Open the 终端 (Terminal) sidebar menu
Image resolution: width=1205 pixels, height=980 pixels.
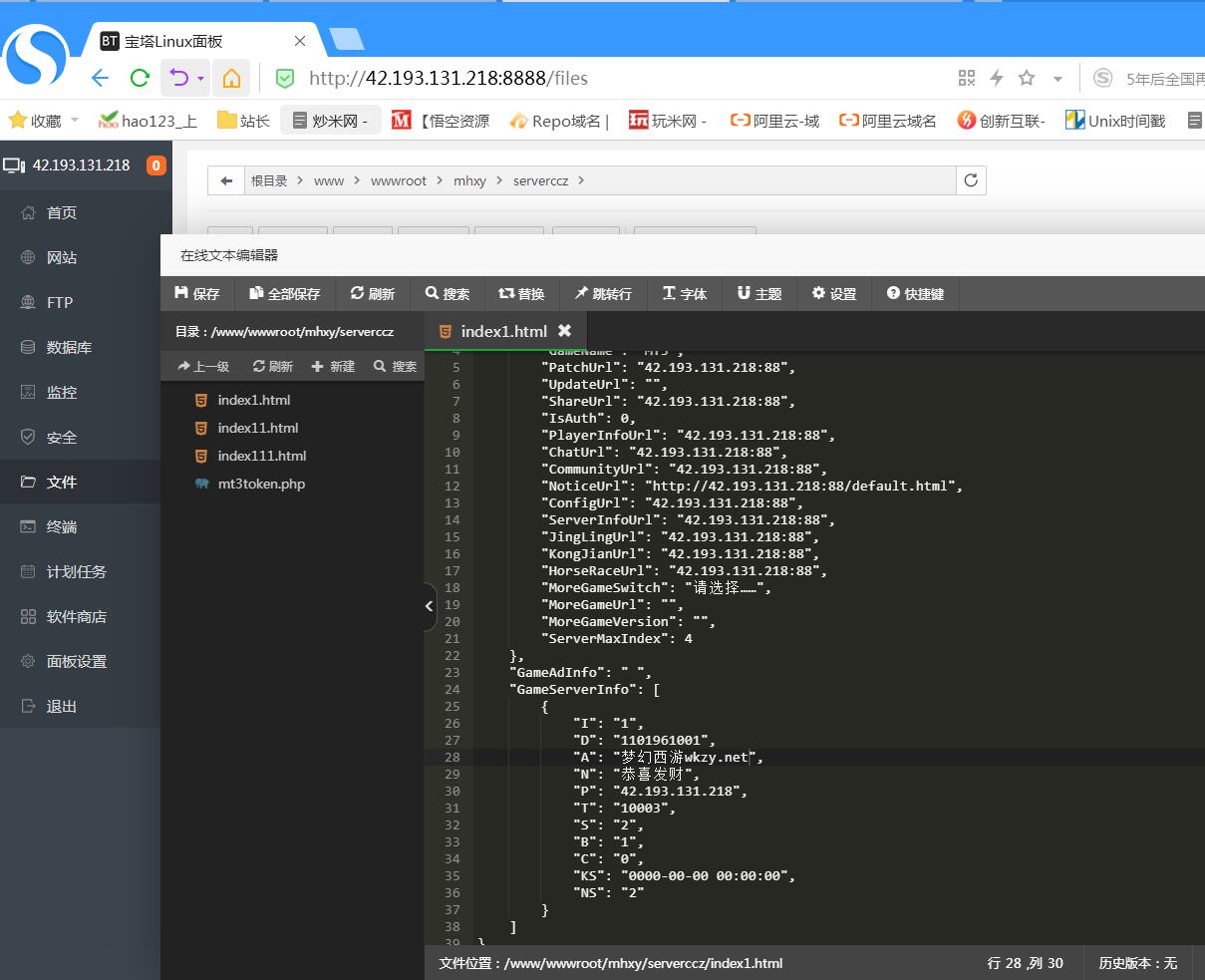click(x=62, y=527)
